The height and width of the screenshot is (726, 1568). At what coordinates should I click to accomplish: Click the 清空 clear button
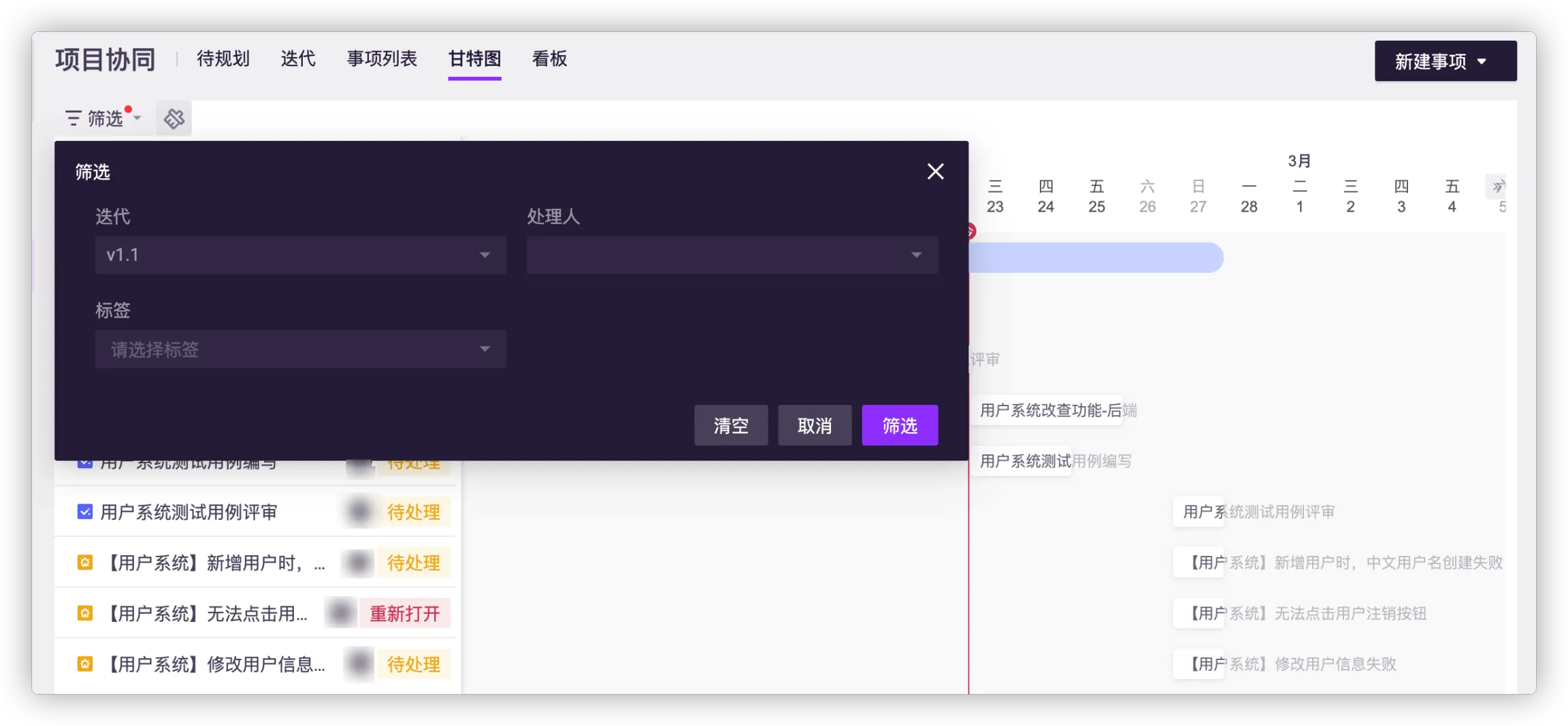tap(731, 426)
